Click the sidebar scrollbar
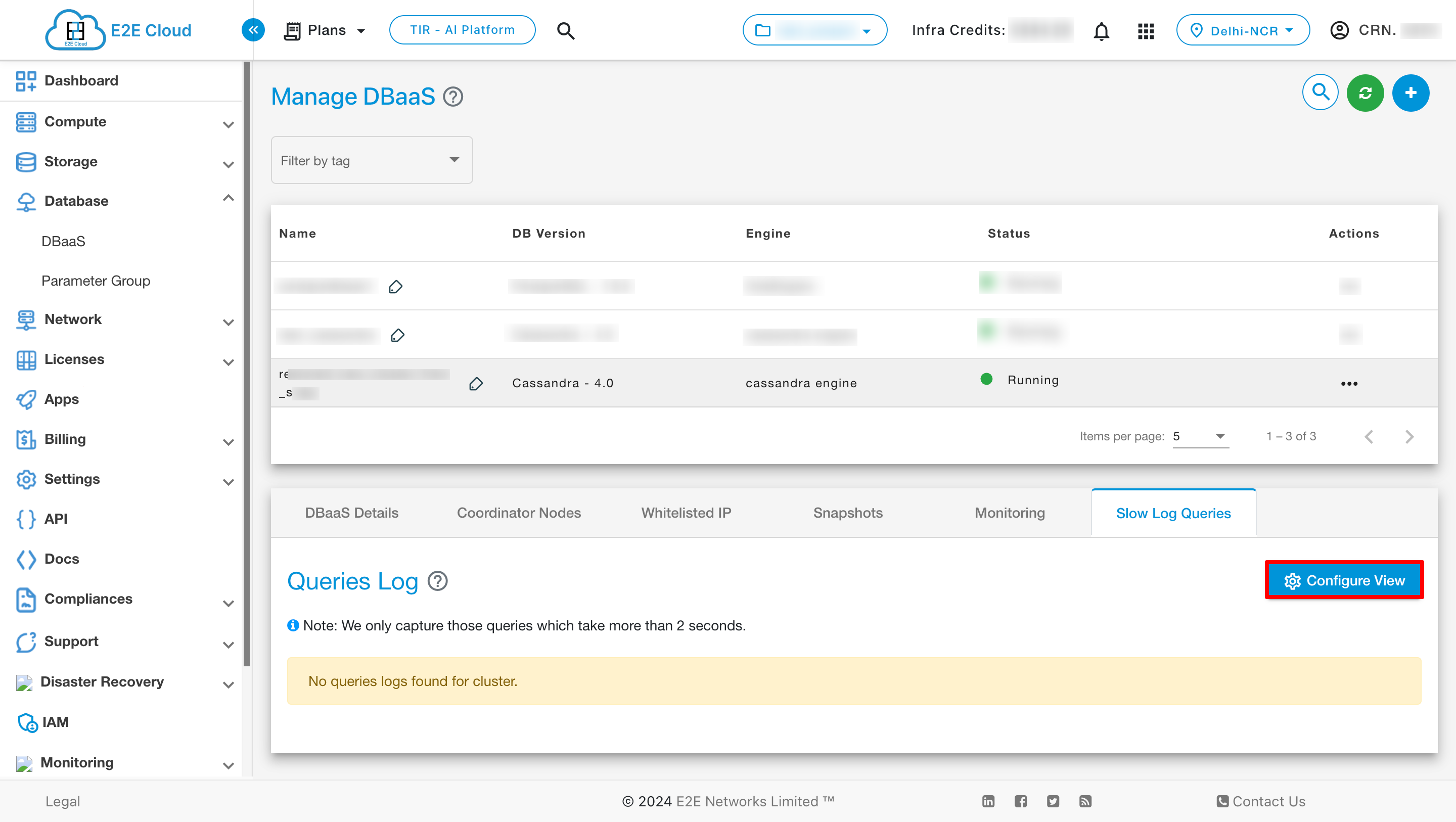This screenshot has width=1456, height=822. click(x=246, y=363)
